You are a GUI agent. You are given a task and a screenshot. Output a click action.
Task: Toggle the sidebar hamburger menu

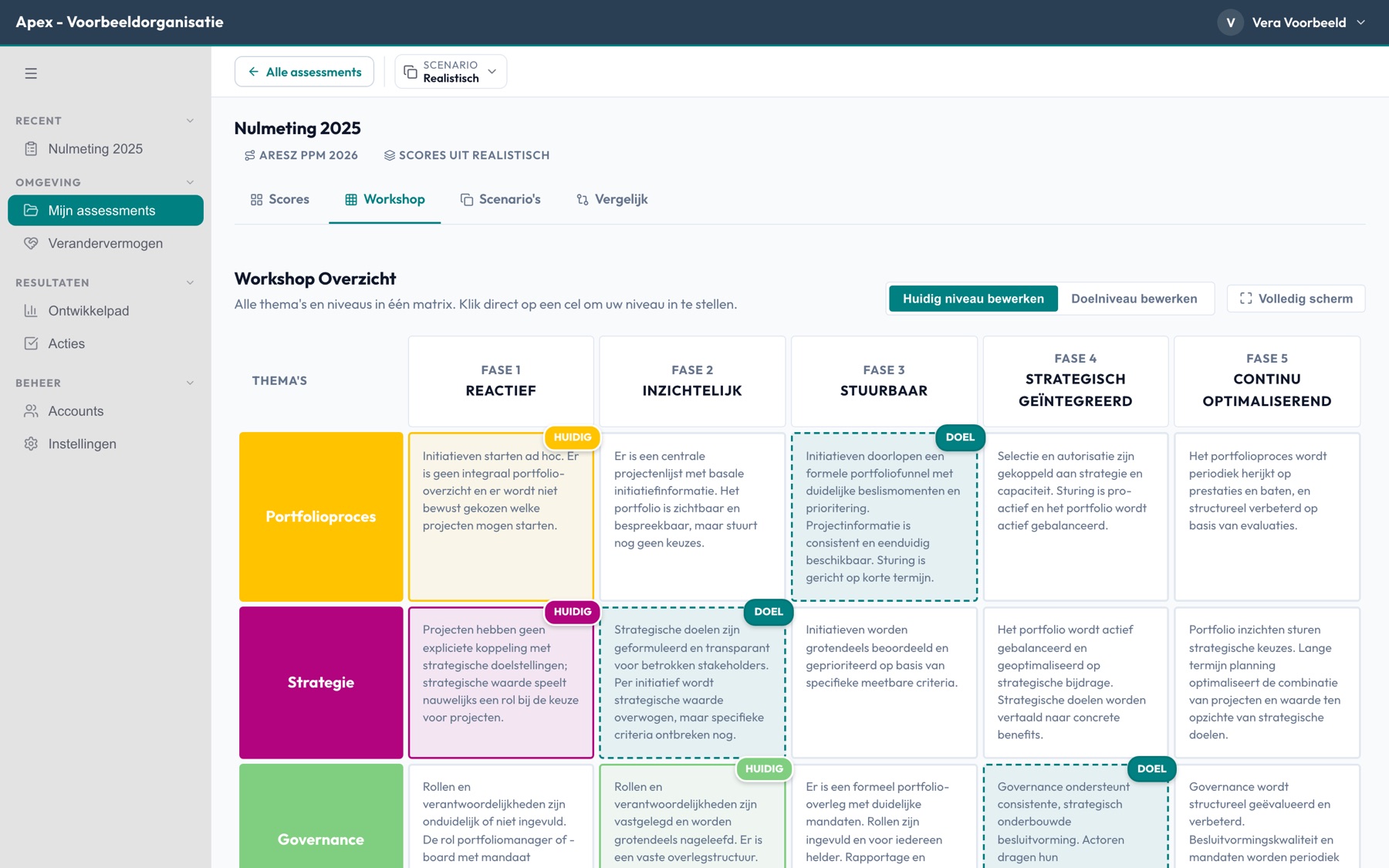pos(31,73)
